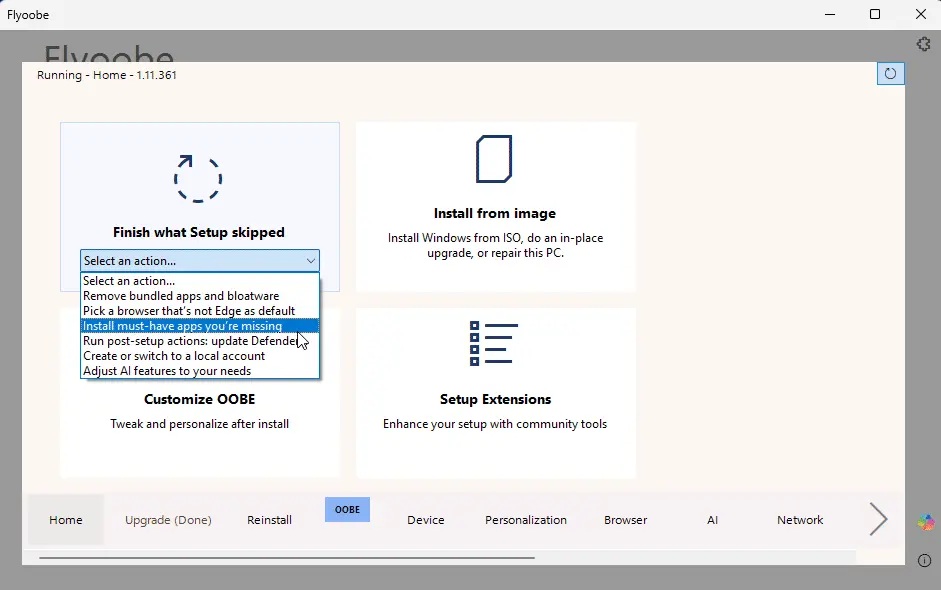Open the Network tab
The height and width of the screenshot is (590, 941).
coord(800,520)
